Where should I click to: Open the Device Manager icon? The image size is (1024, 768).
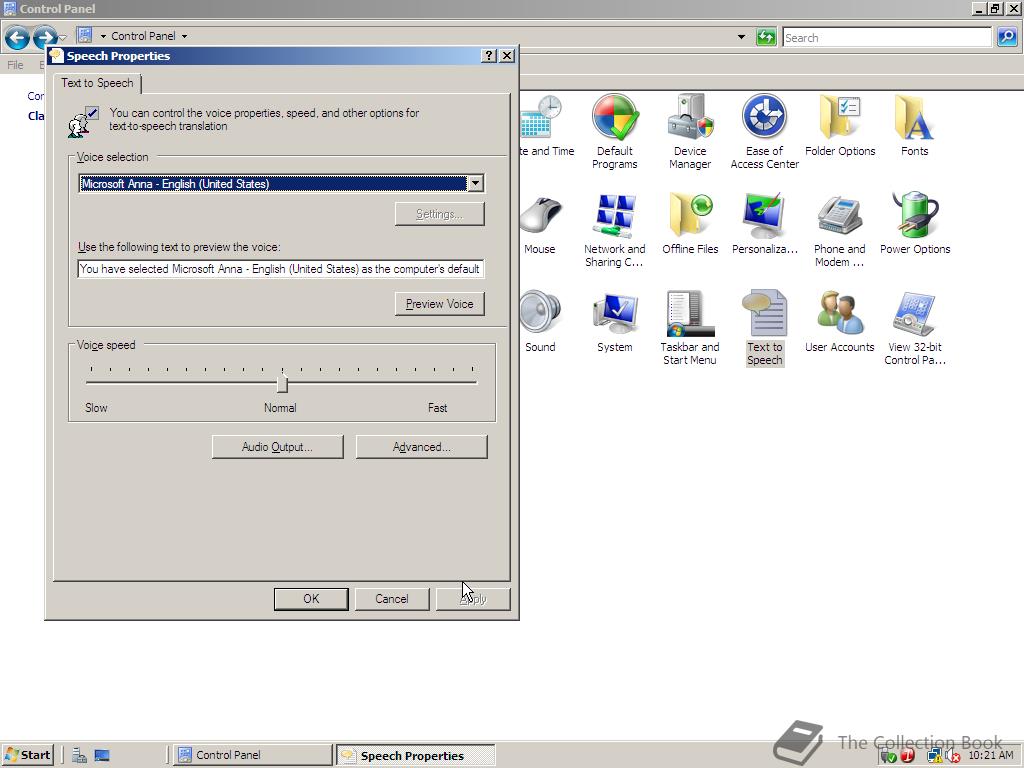click(690, 131)
